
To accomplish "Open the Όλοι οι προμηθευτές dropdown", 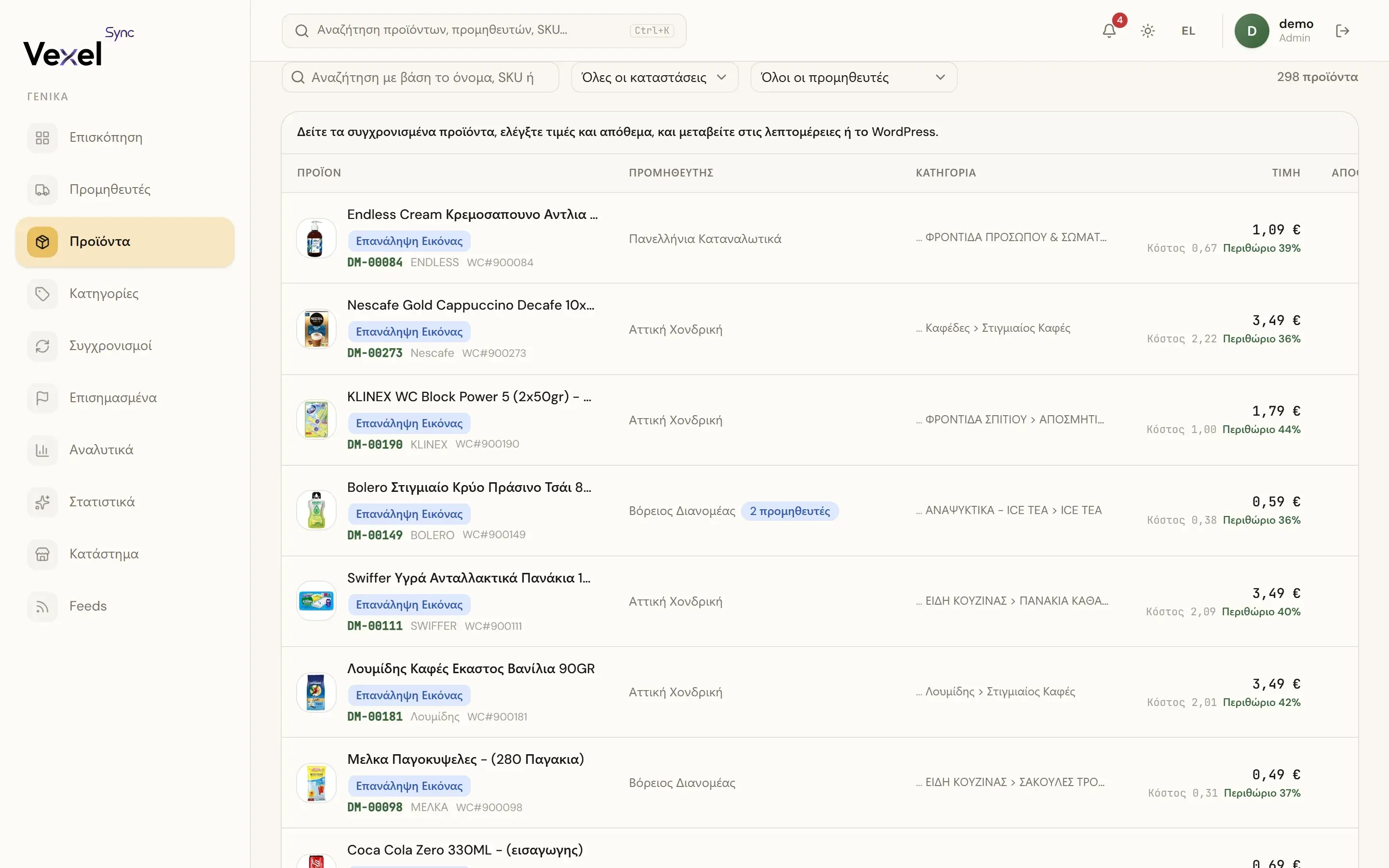I will (x=854, y=77).
